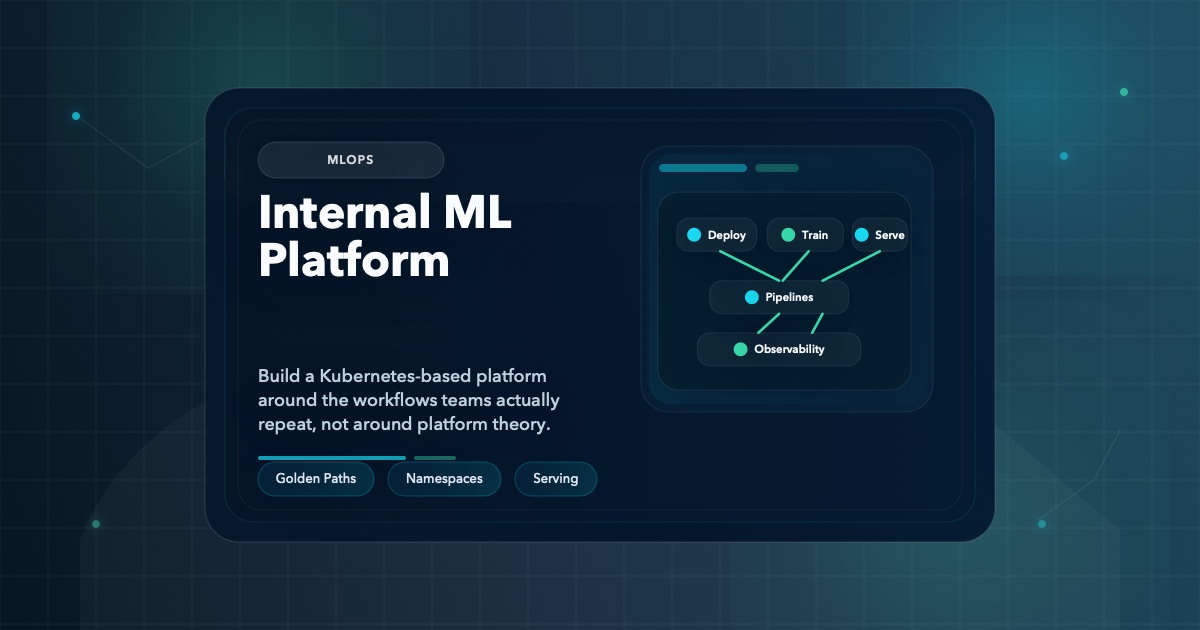Click the Observability node green dot
This screenshot has width=1200, height=630.
click(x=740, y=349)
